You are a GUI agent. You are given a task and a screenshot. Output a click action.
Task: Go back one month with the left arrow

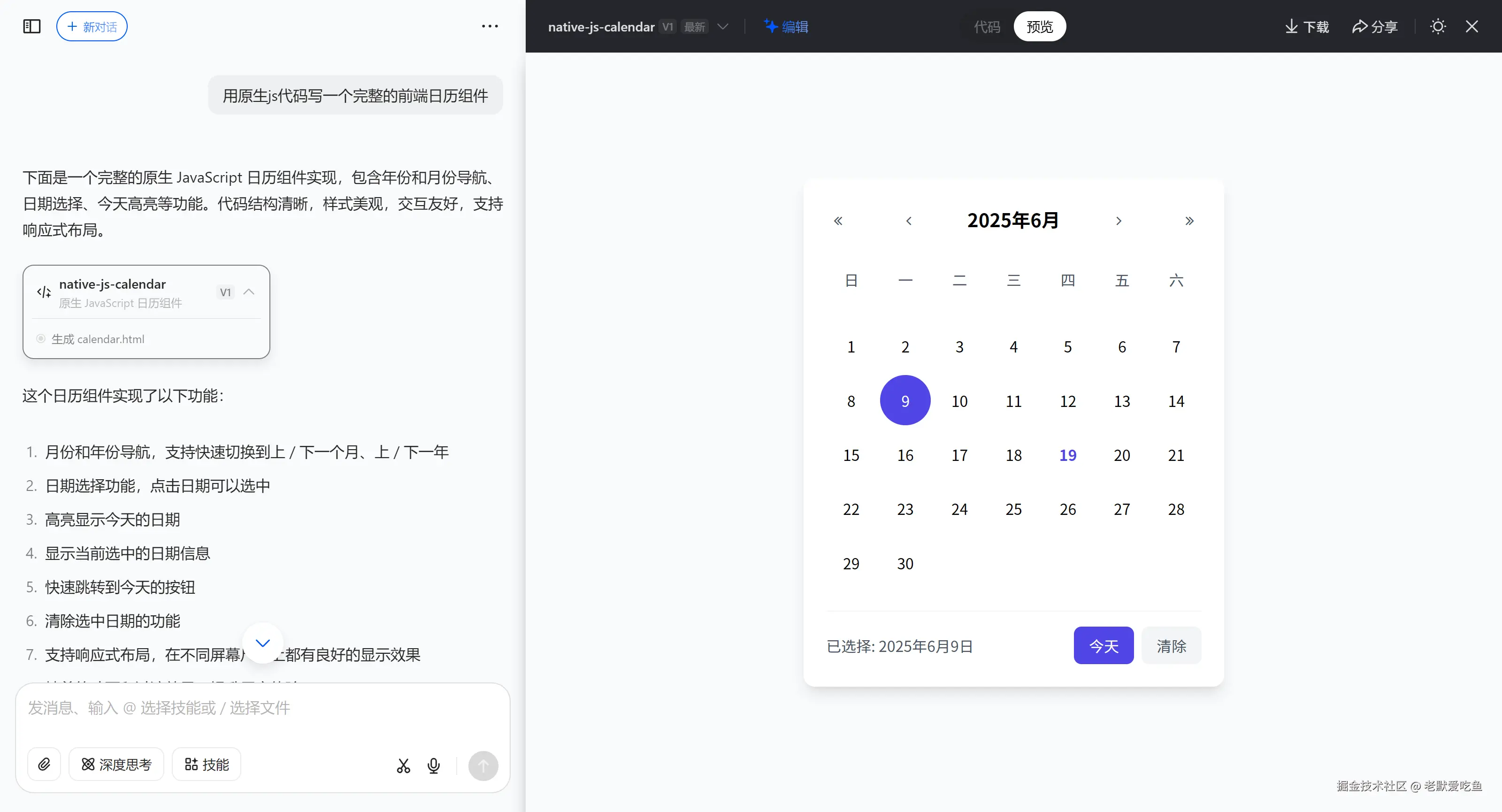[x=908, y=221]
